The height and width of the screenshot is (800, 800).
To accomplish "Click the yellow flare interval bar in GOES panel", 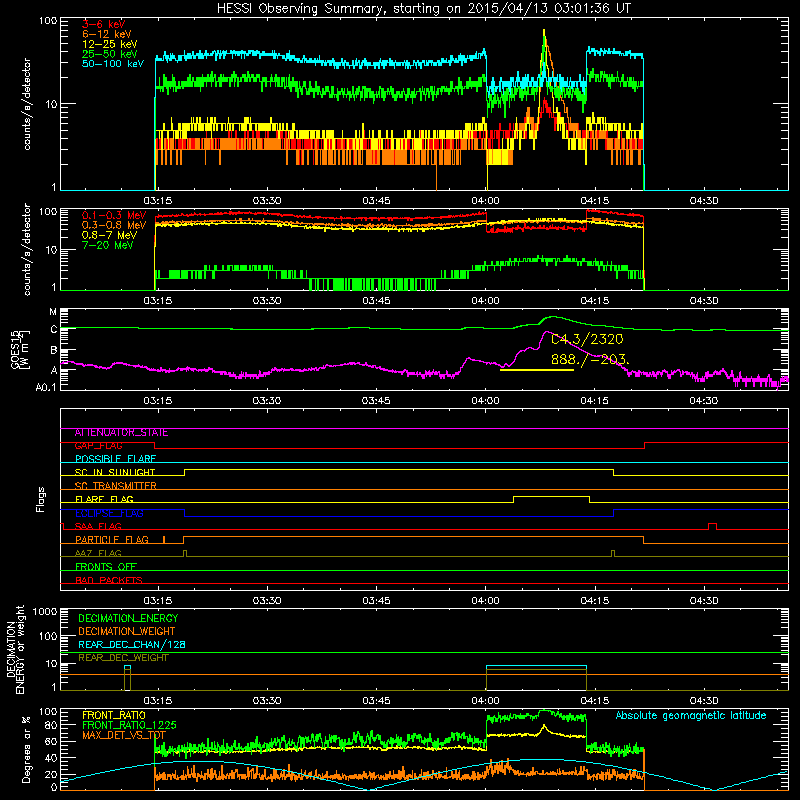I will click(537, 369).
